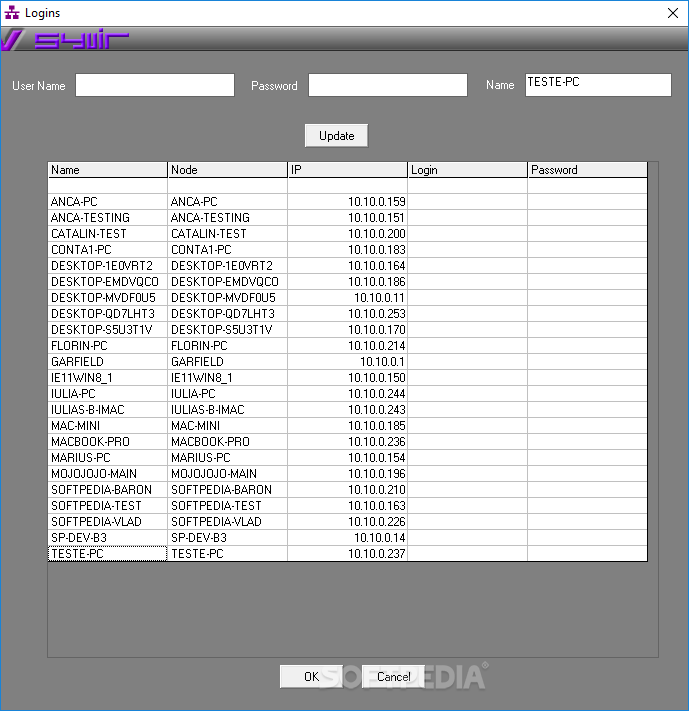689x711 pixels.
Task: Click MAC-MINI in the Node column
Action: [228, 426]
